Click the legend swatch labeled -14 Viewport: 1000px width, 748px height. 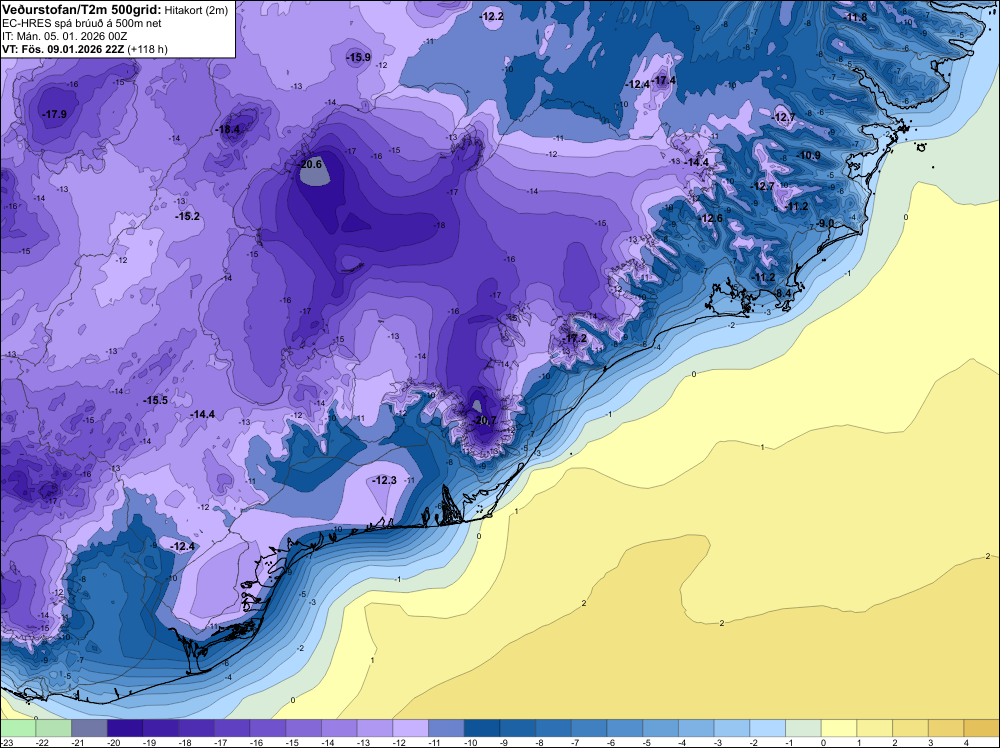(x=339, y=728)
